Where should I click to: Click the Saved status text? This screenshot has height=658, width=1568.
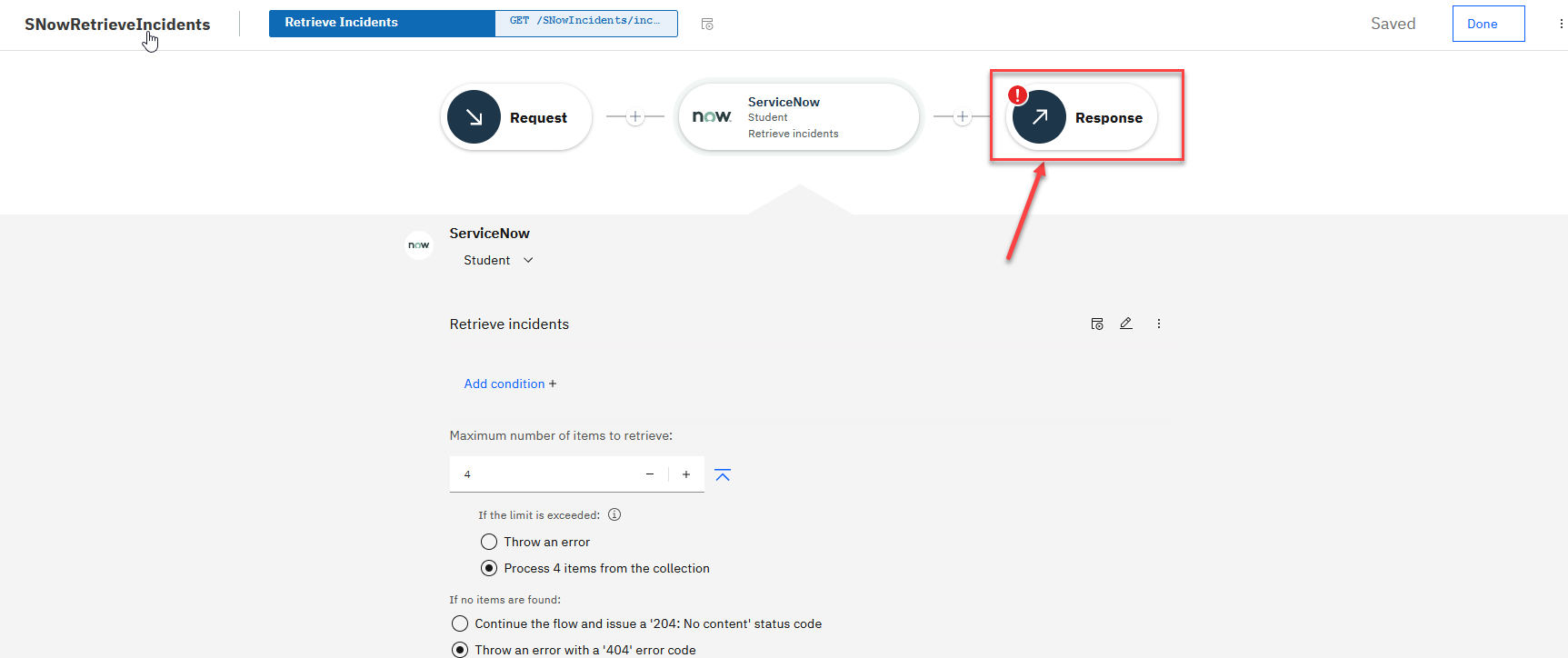(x=1393, y=24)
